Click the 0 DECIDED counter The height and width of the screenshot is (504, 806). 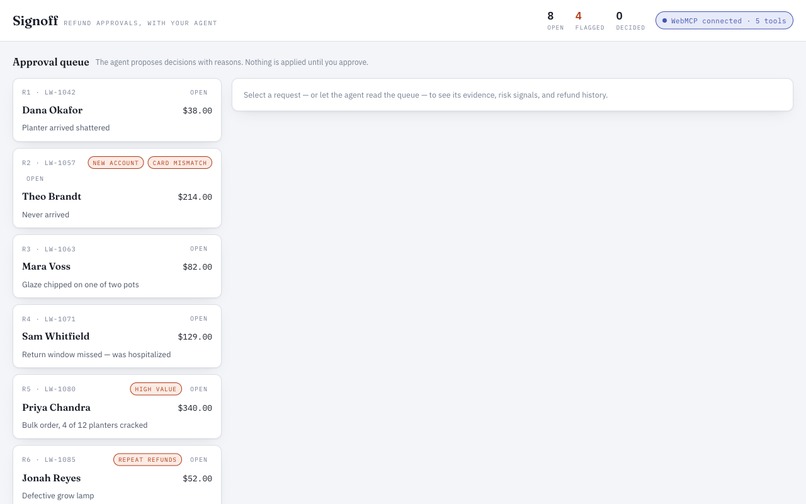pyautogui.click(x=630, y=21)
